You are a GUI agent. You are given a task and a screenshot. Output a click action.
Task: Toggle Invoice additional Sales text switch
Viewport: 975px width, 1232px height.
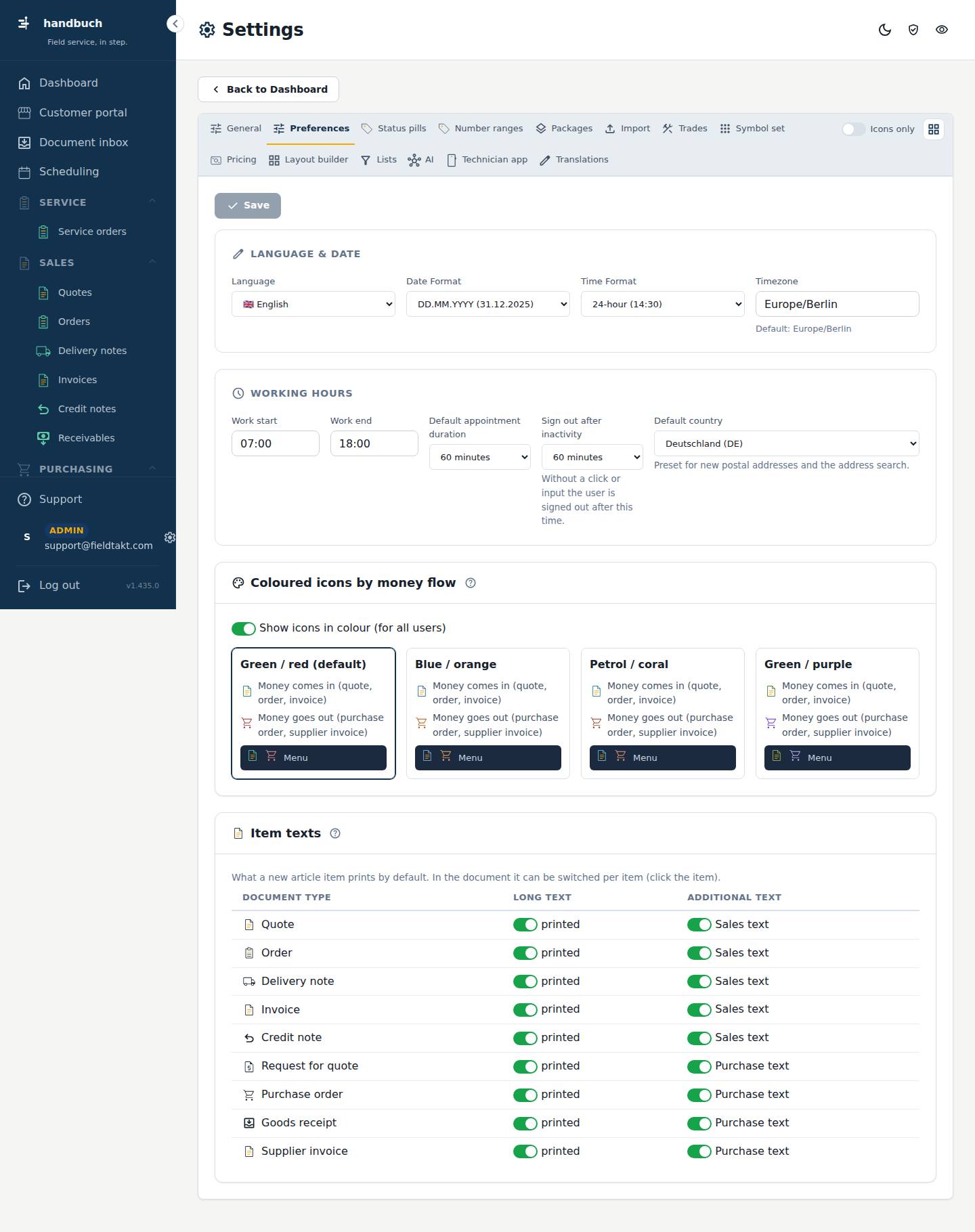[x=699, y=1010]
